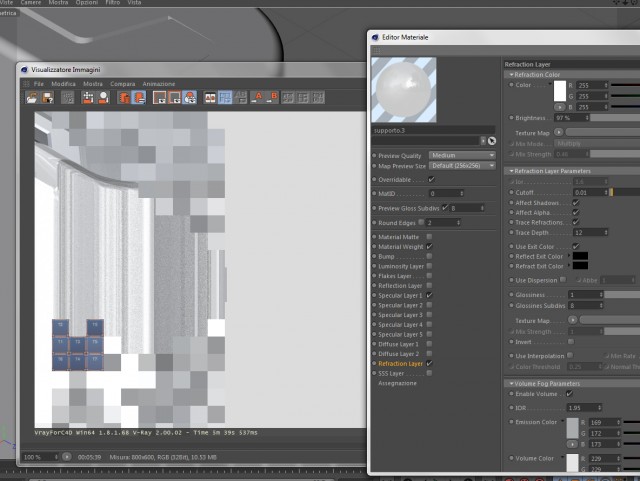Click the open file icon in Visualizzatore Immagini
Screen dimensions: 640x481
32,98
